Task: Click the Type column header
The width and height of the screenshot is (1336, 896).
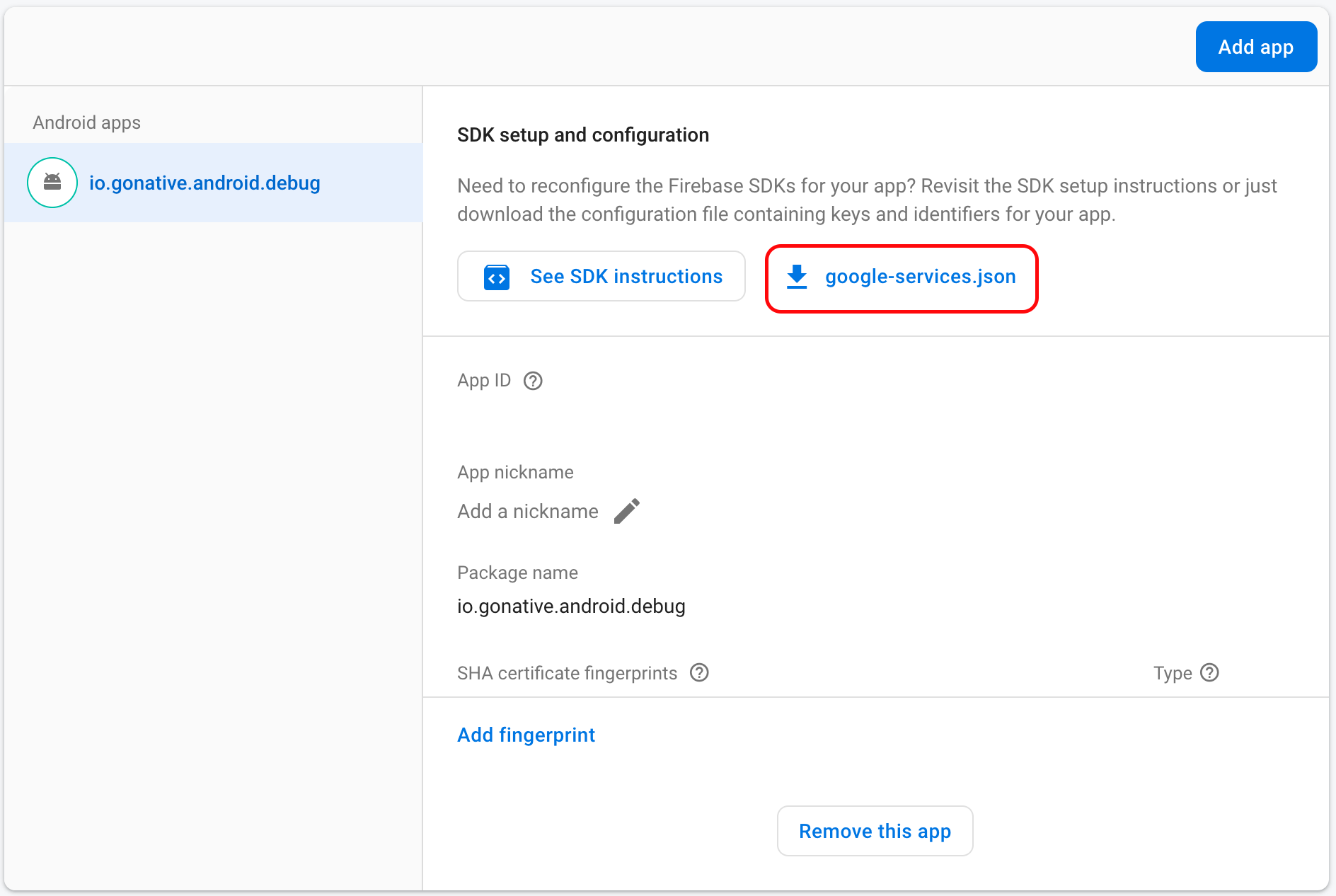Action: point(1173,673)
